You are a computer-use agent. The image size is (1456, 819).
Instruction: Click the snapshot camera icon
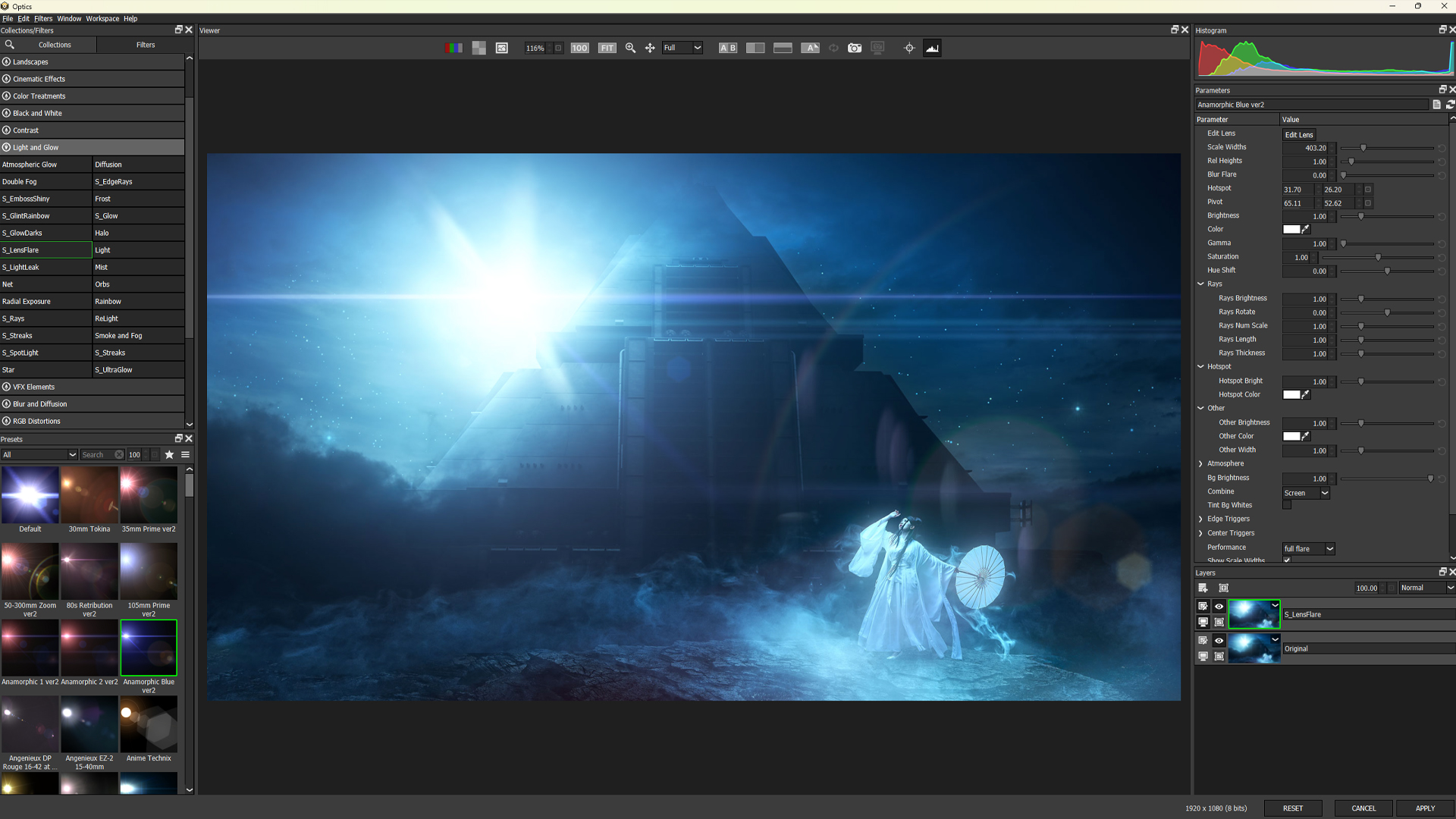(855, 48)
